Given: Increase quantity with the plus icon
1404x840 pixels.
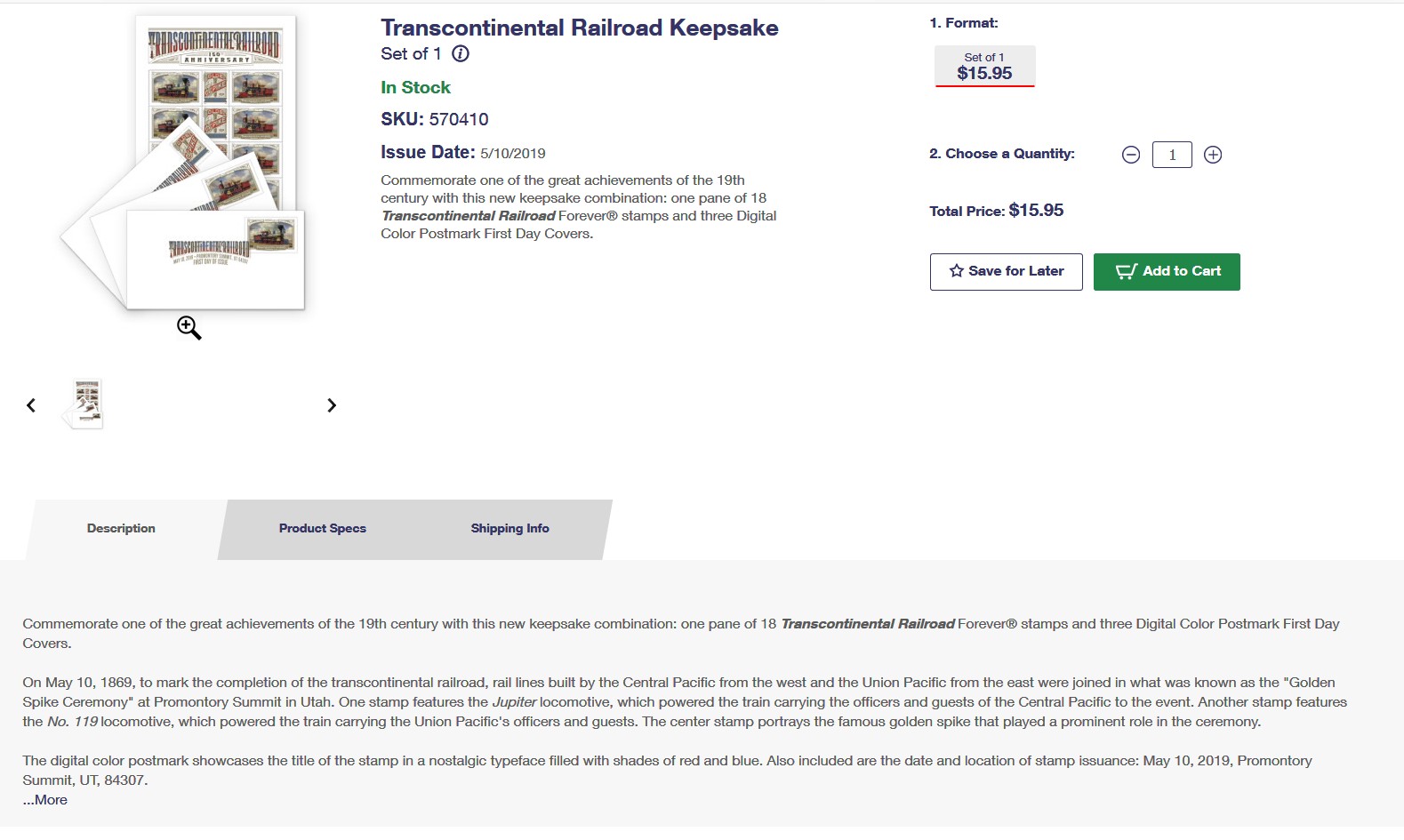Looking at the screenshot, I should pos(1213,155).
